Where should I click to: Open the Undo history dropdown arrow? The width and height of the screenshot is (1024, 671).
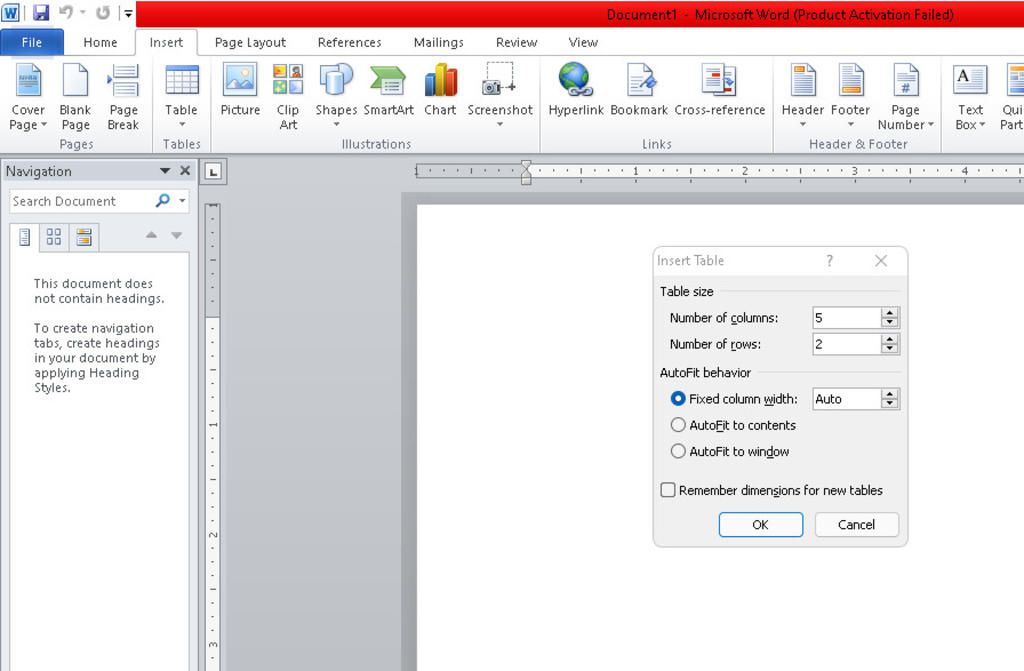pyautogui.click(x=83, y=12)
